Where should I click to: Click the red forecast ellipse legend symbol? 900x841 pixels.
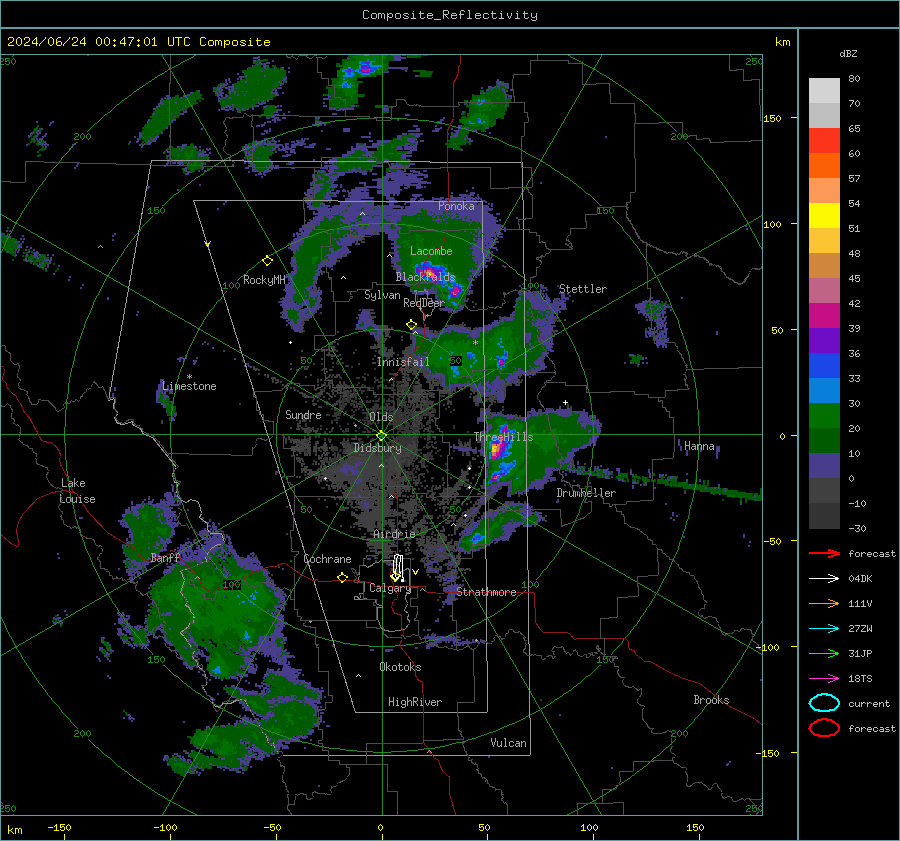pos(824,728)
